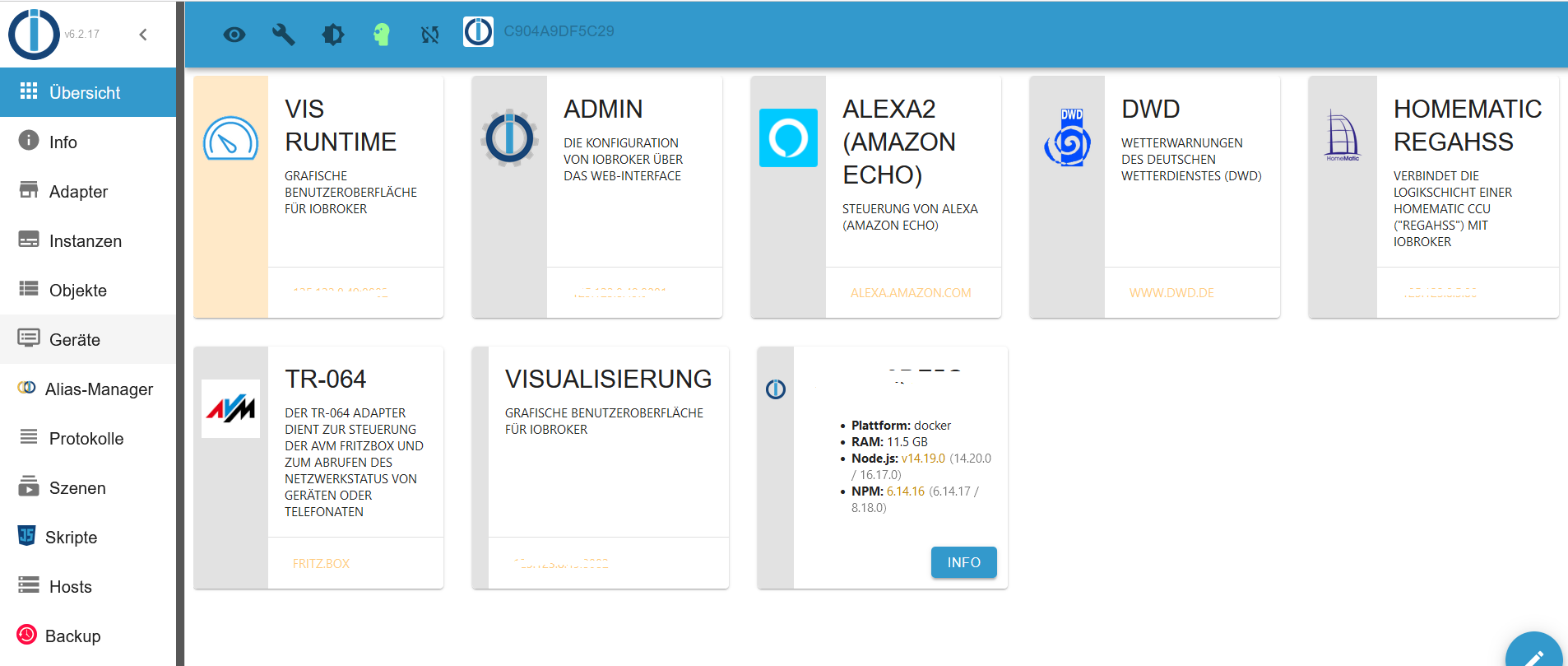Open the TR-064 card
Image resolution: width=1568 pixels, height=666 pixels.
click(318, 467)
